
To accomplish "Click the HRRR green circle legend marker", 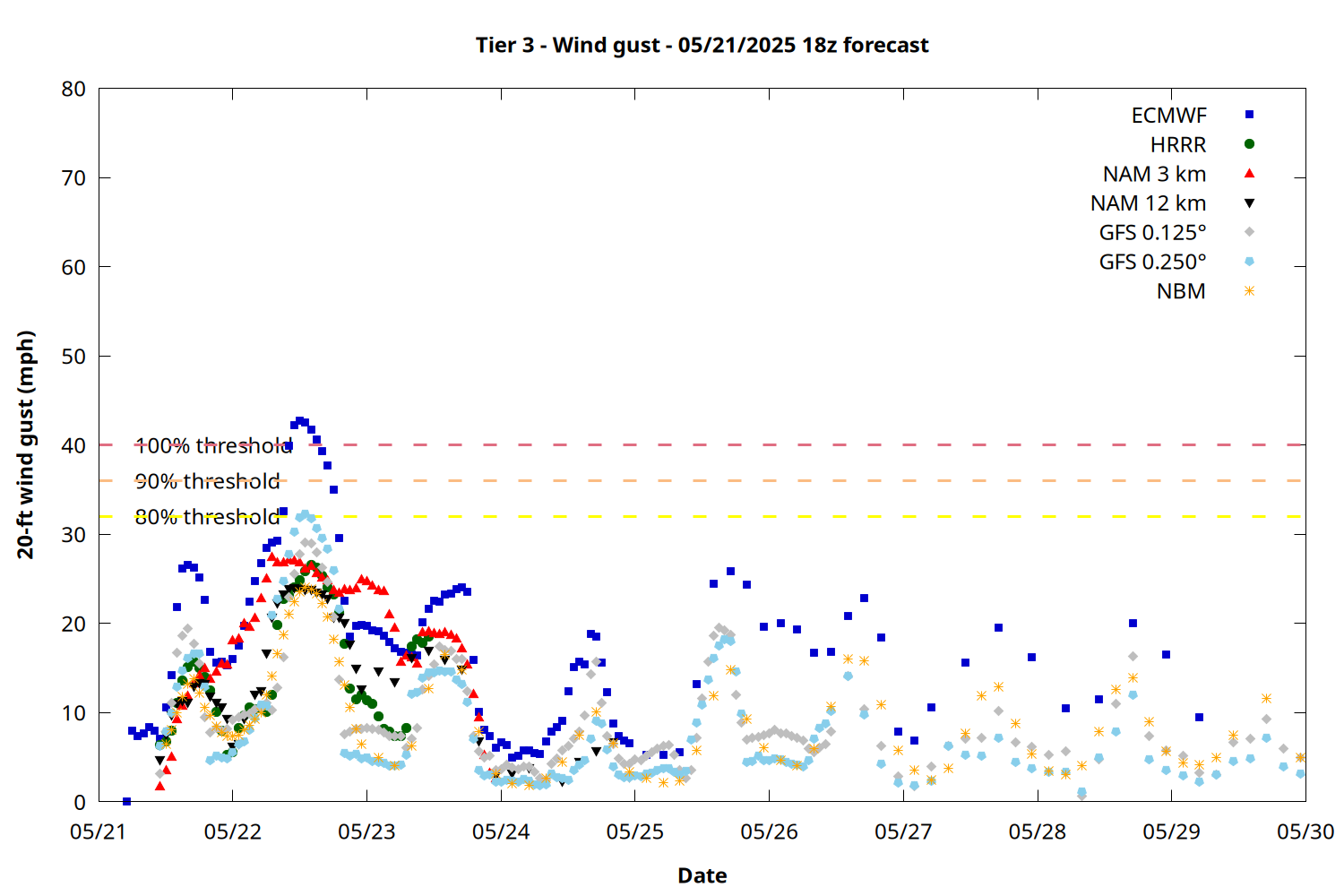I will 1249,143.
